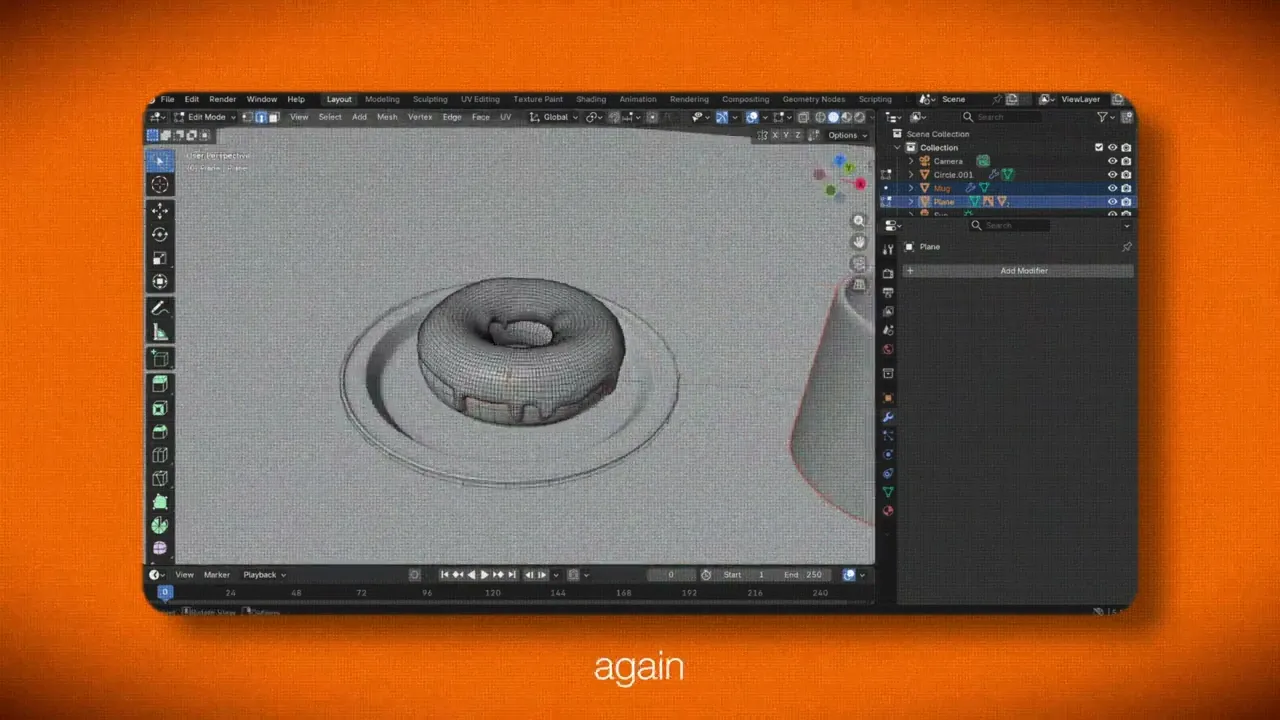This screenshot has width=1280, height=720.
Task: Expand the Camera tree item
Action: 911,161
